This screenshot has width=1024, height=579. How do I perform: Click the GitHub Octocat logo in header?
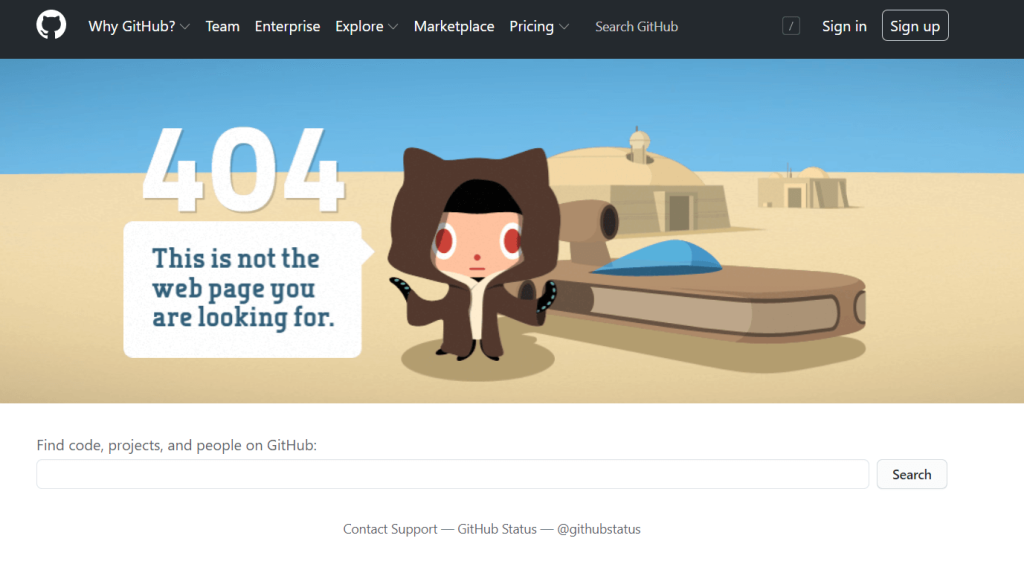[x=51, y=26]
